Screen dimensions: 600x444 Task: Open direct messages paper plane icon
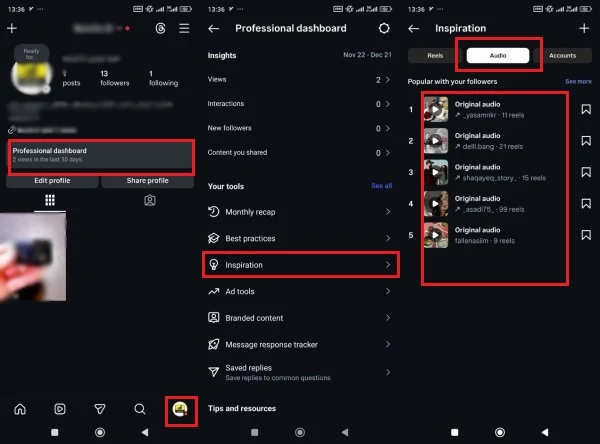click(100, 409)
